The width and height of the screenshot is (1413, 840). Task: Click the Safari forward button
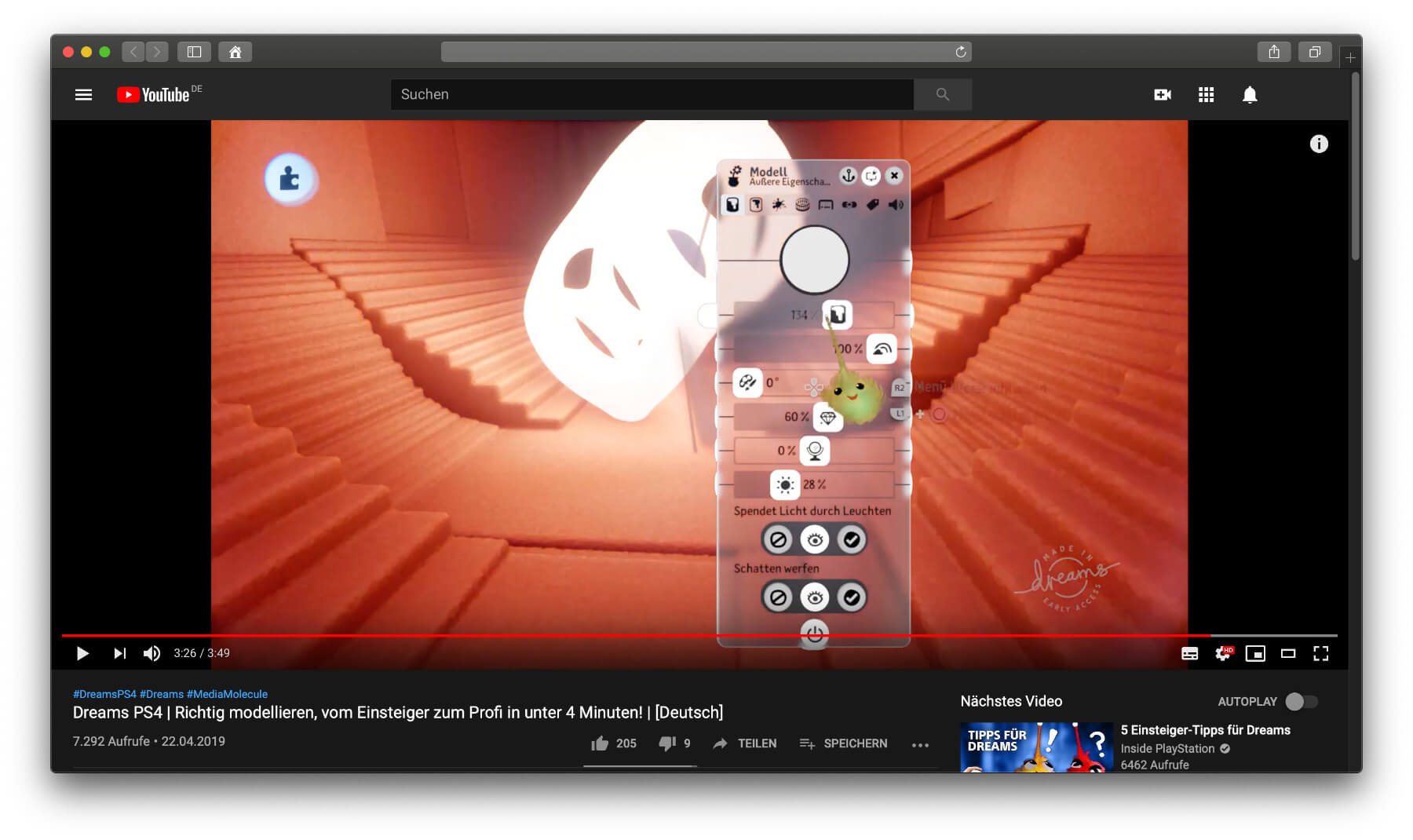(157, 52)
